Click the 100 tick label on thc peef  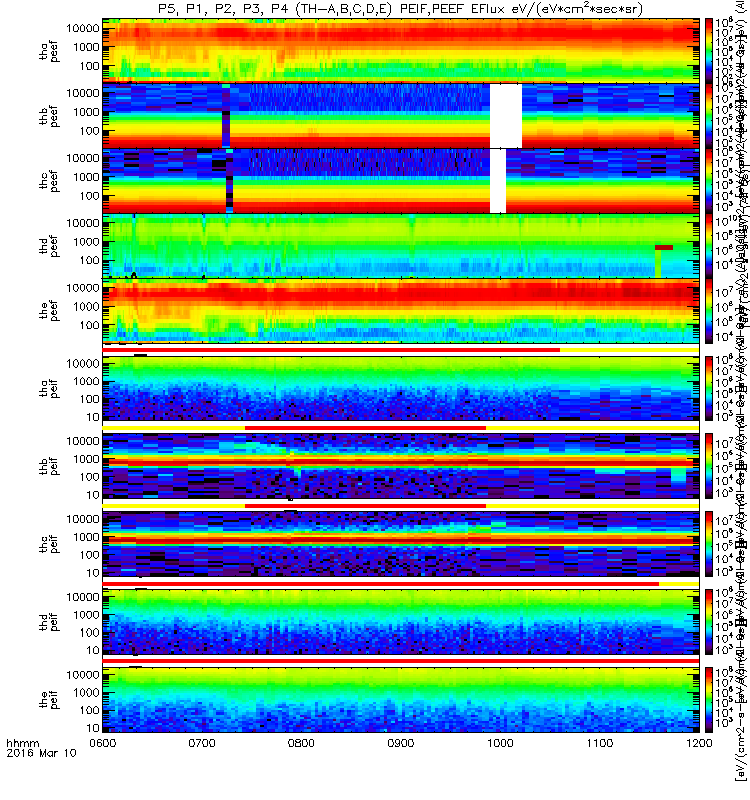click(89, 196)
